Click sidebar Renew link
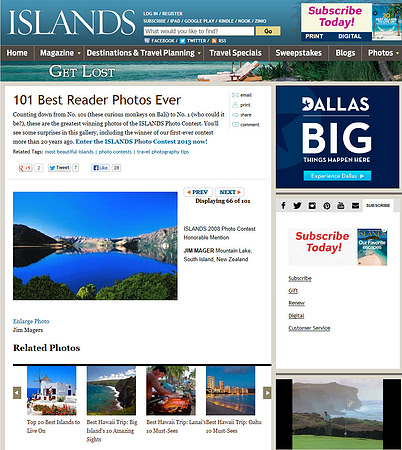This screenshot has width=402, height=450. tap(297, 303)
